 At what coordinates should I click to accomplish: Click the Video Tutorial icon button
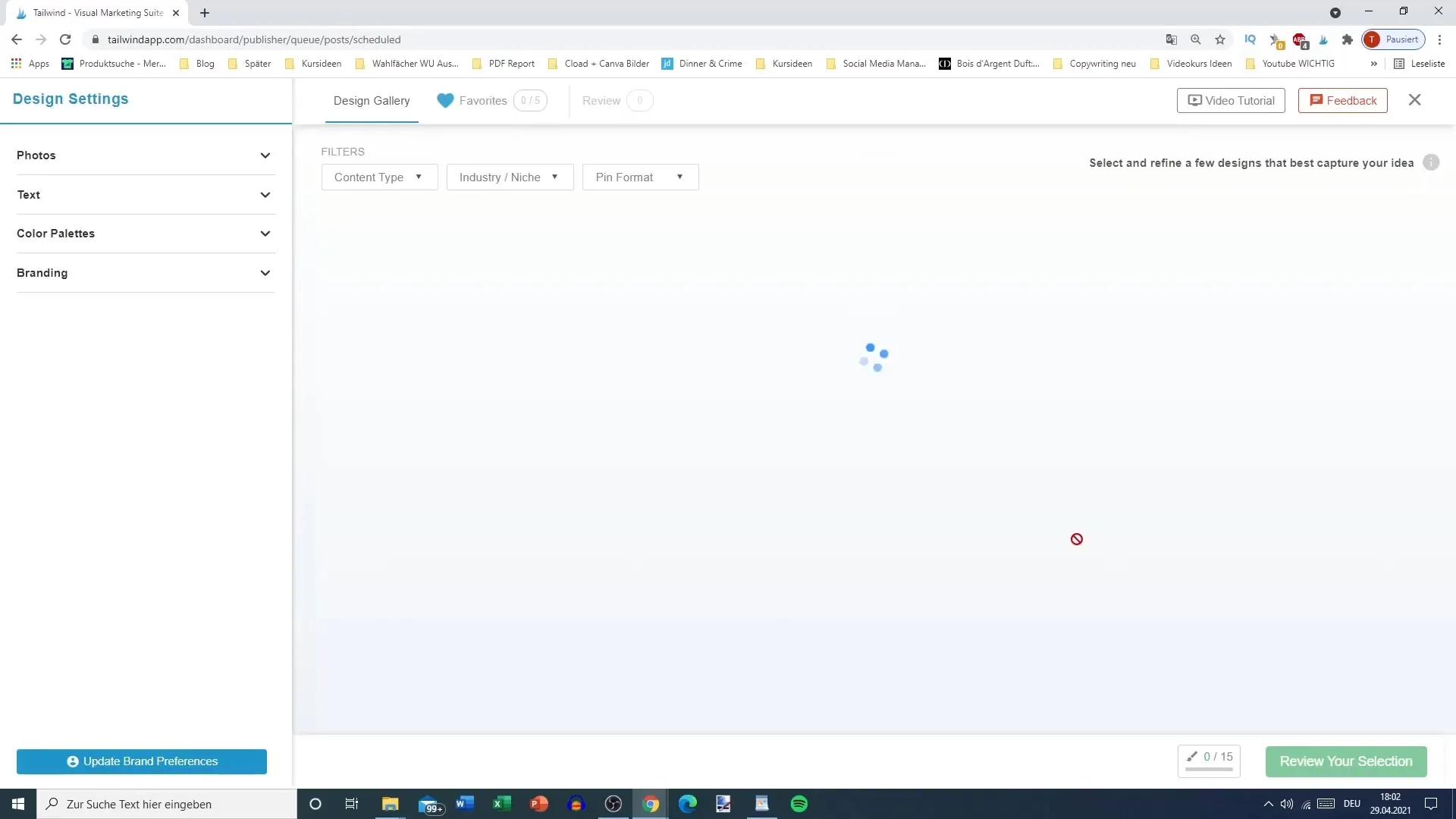click(1195, 100)
